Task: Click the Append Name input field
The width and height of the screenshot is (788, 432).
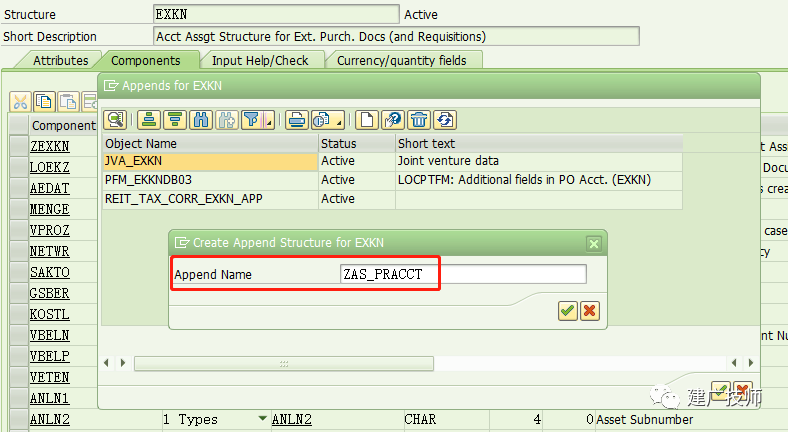Action: [463, 274]
